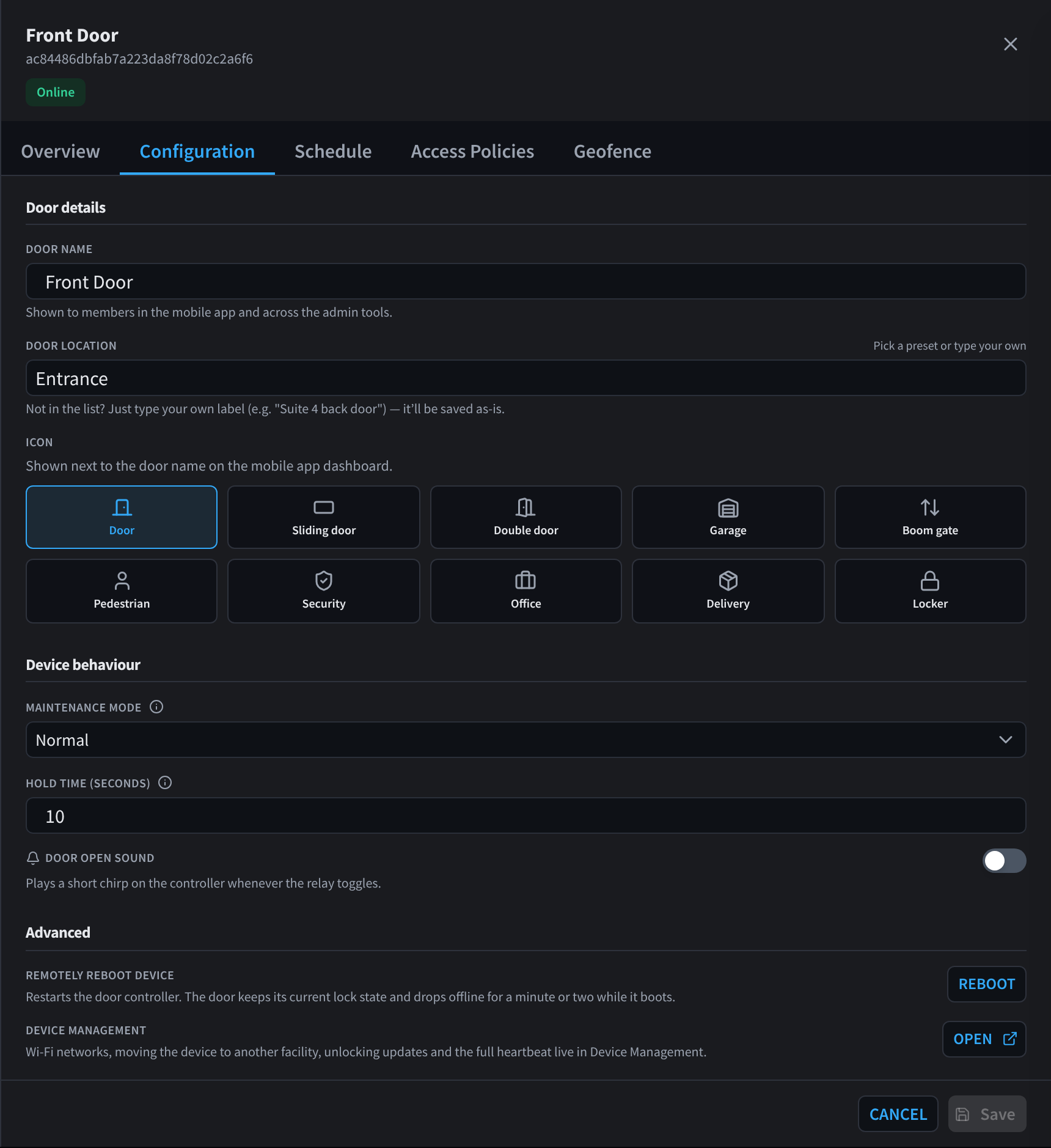
Task: Choose the Boom gate icon
Action: [930, 517]
